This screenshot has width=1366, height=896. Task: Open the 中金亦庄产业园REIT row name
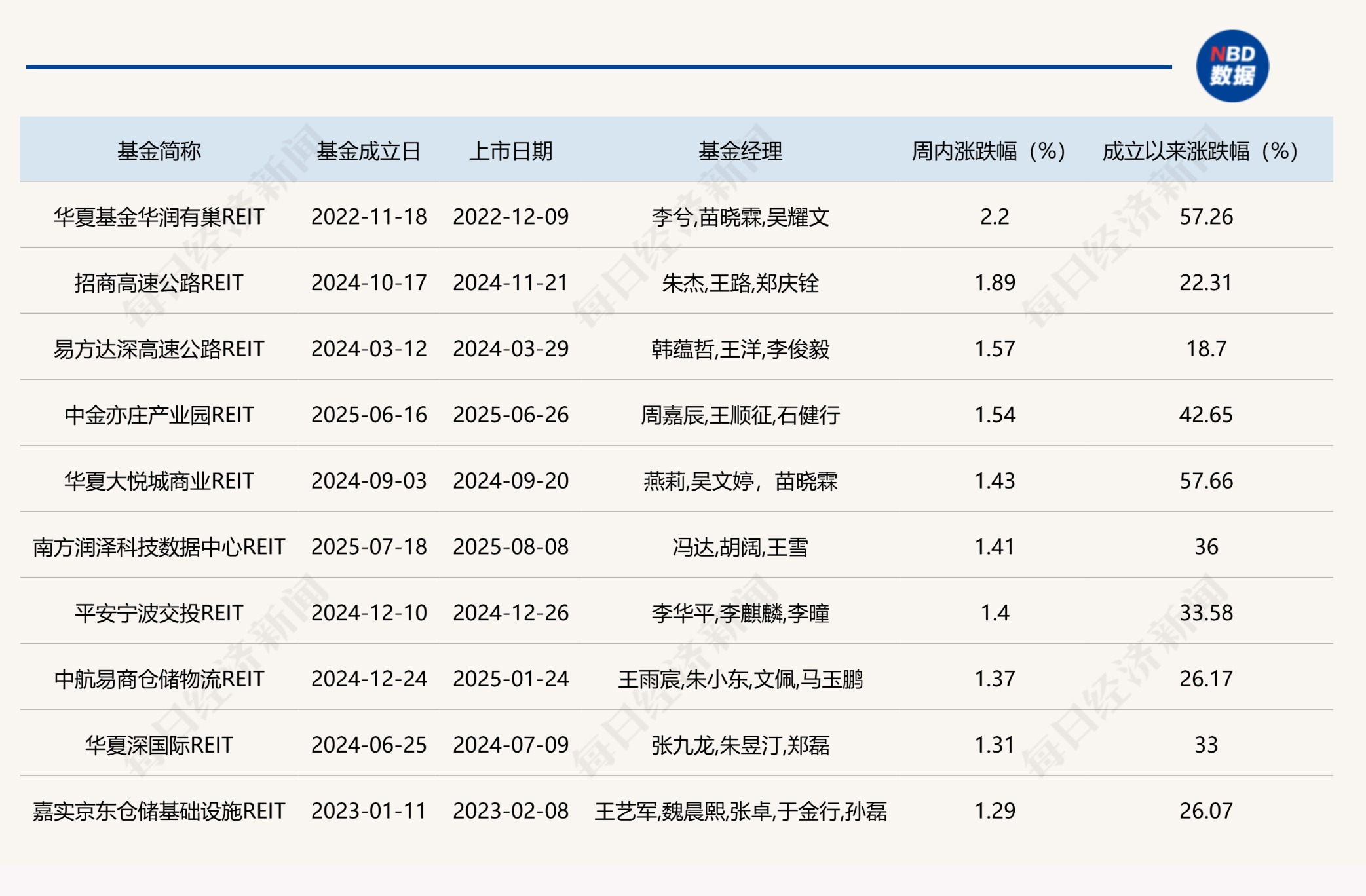click(x=159, y=415)
